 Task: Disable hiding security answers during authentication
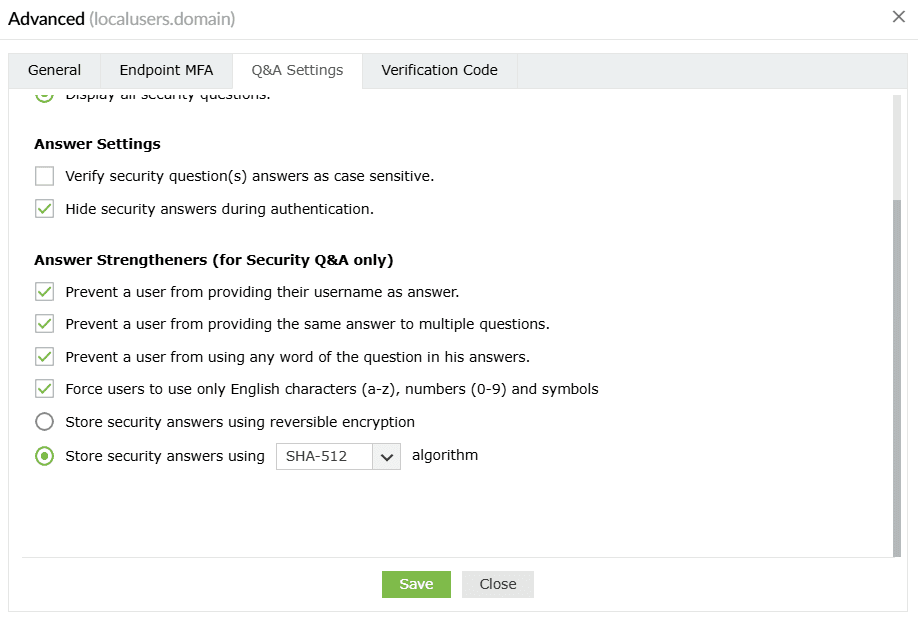click(44, 208)
